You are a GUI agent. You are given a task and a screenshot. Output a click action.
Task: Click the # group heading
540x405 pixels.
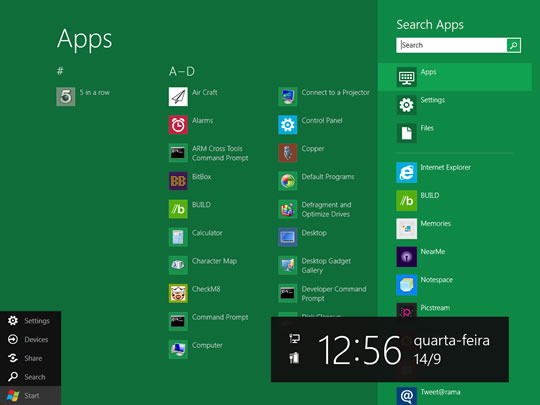click(60, 71)
